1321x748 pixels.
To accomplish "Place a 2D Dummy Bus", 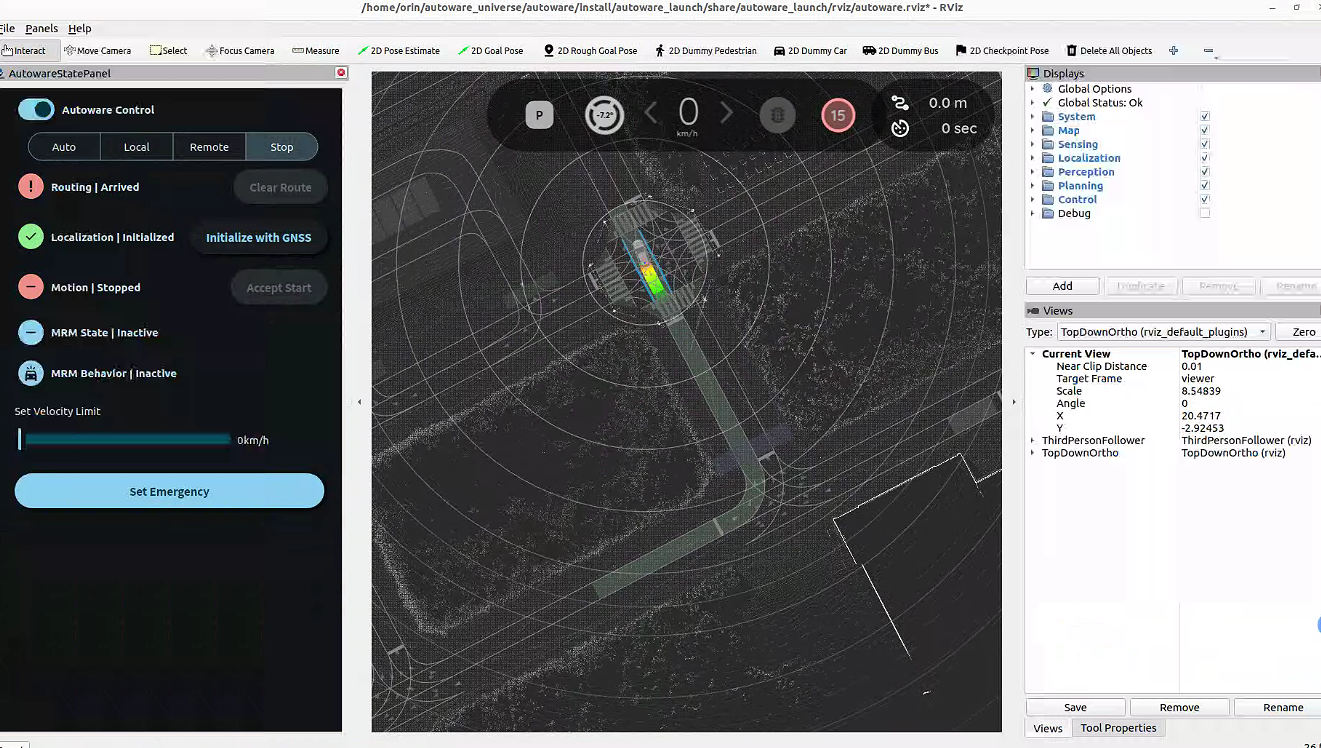I will pos(900,50).
